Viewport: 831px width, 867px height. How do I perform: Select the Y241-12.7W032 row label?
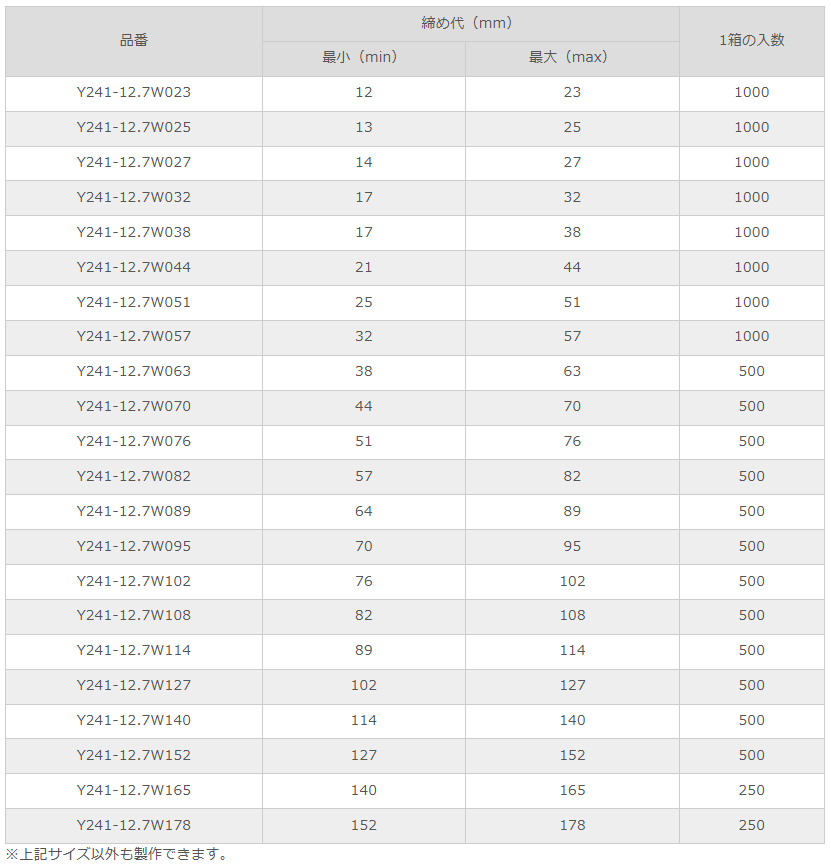coord(134,197)
